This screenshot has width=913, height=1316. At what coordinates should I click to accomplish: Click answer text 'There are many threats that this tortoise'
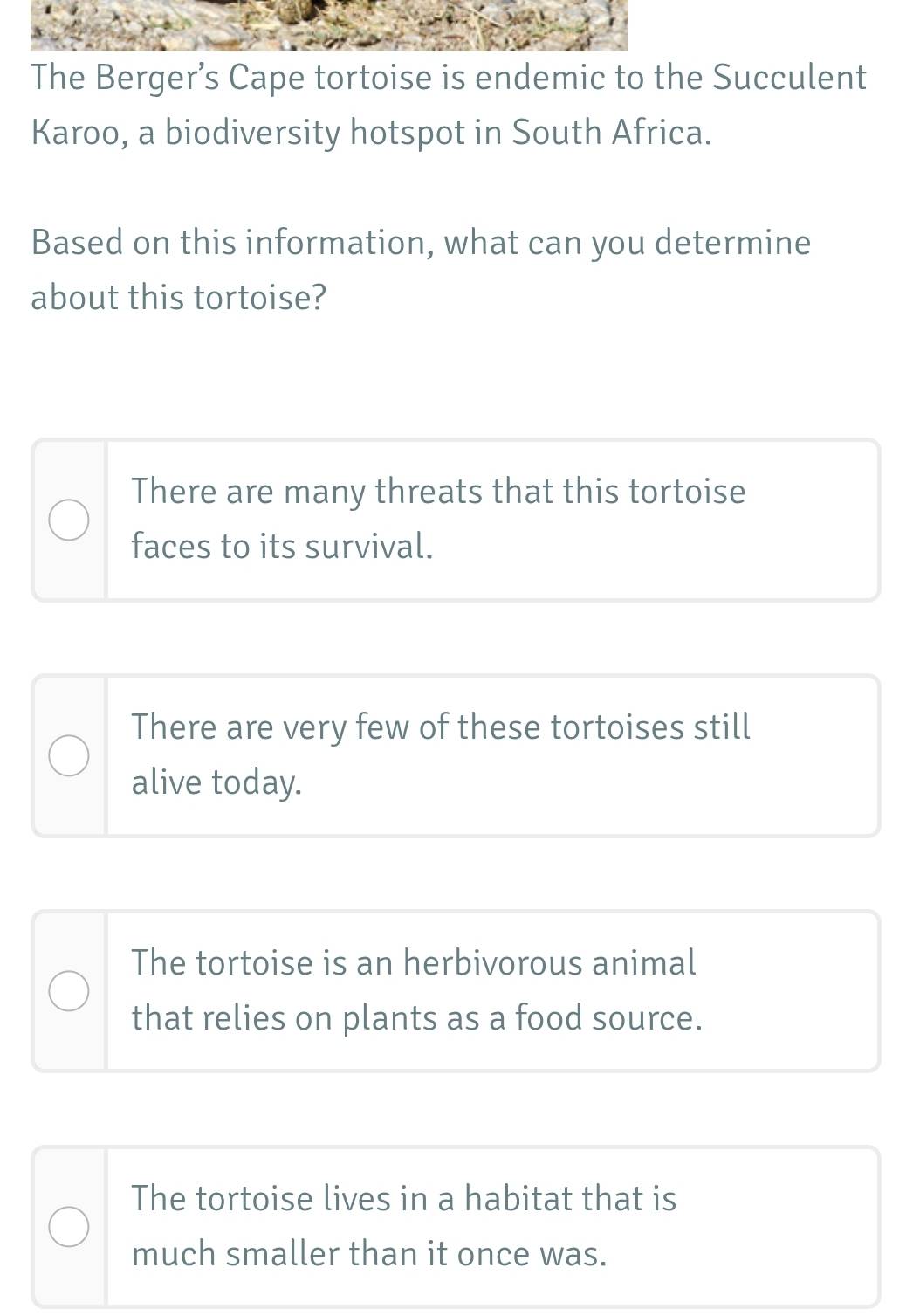(x=438, y=492)
